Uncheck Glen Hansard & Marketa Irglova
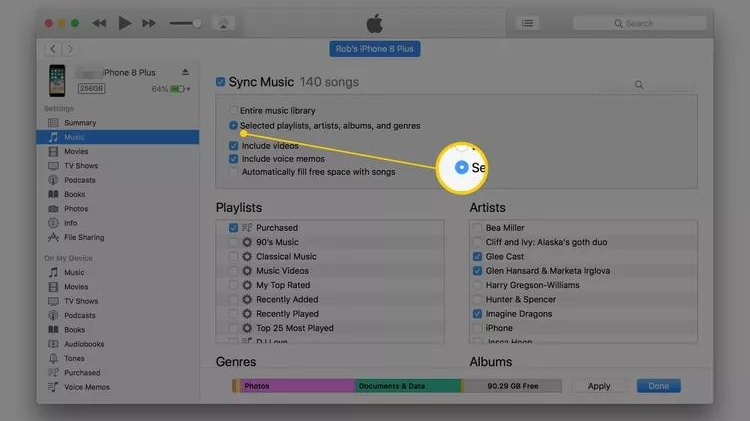The width and height of the screenshot is (750, 421). [x=477, y=271]
